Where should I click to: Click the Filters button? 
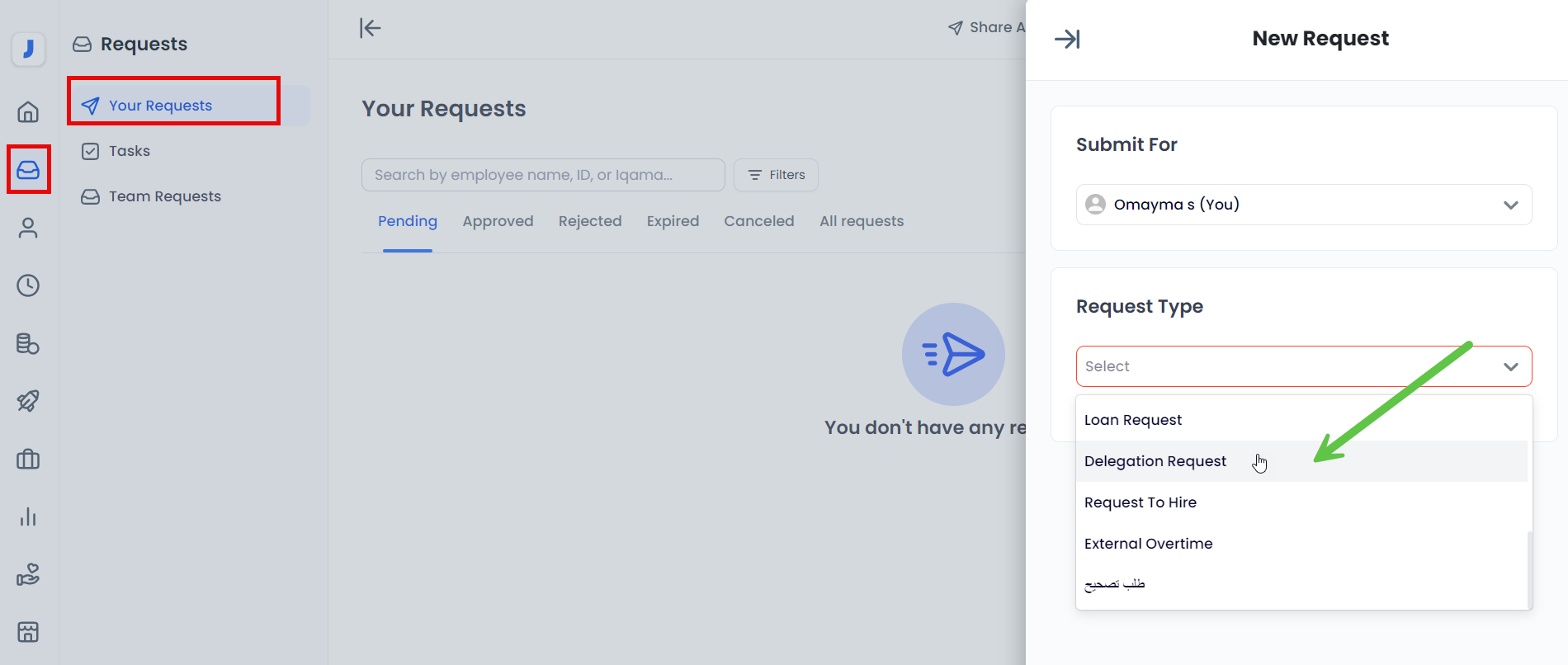coord(776,175)
